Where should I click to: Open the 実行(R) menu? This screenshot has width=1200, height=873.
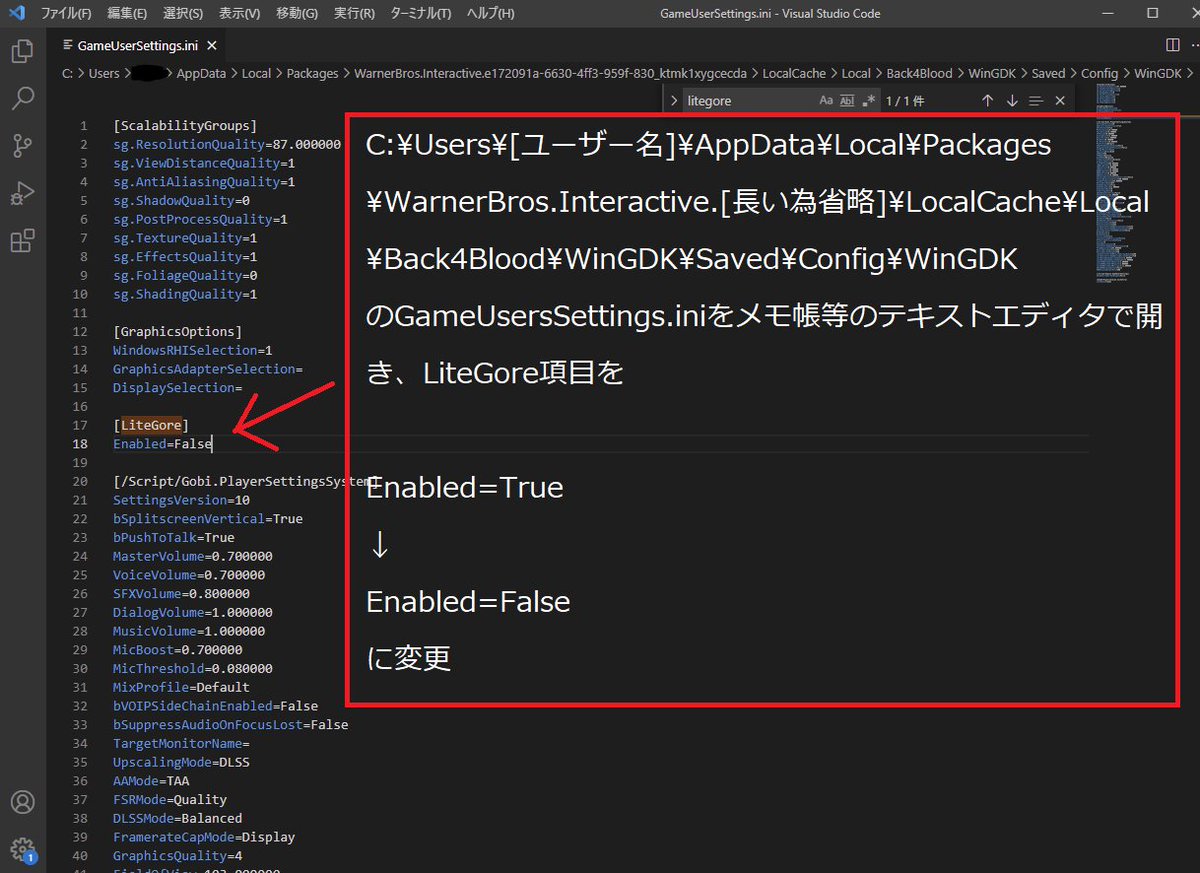tap(354, 13)
